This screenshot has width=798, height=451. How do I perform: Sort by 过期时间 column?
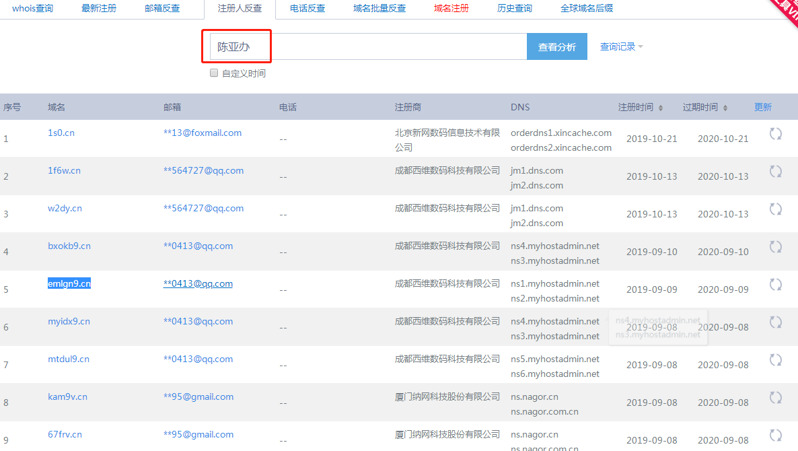coord(705,107)
